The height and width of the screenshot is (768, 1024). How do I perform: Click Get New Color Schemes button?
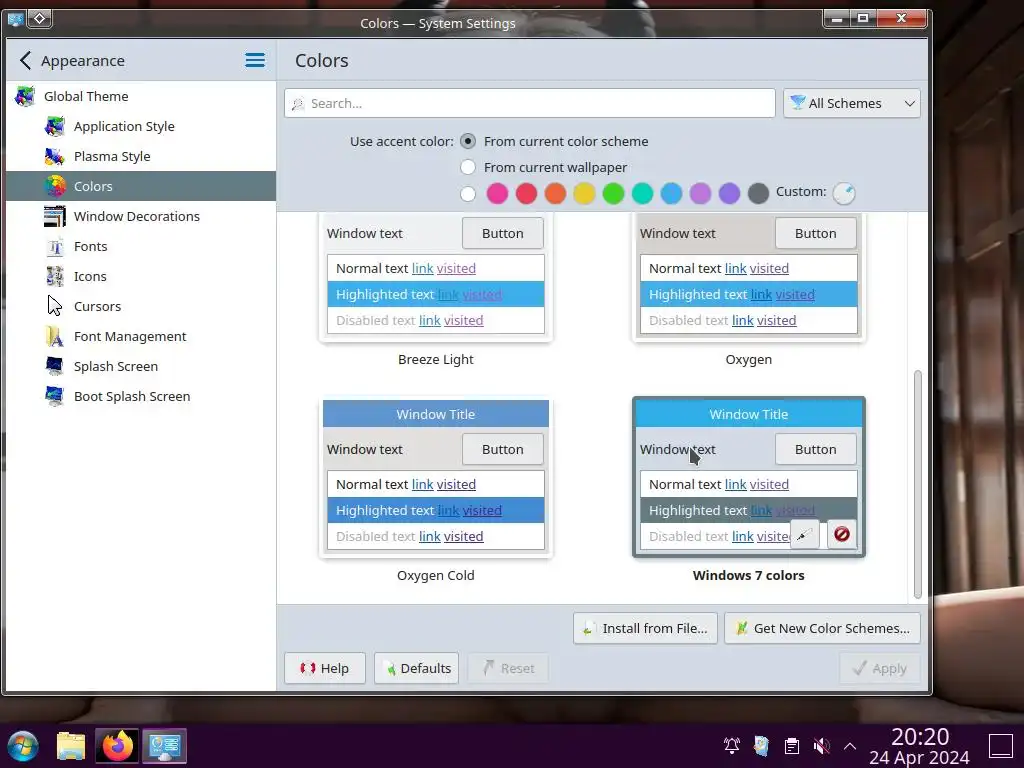pos(822,629)
